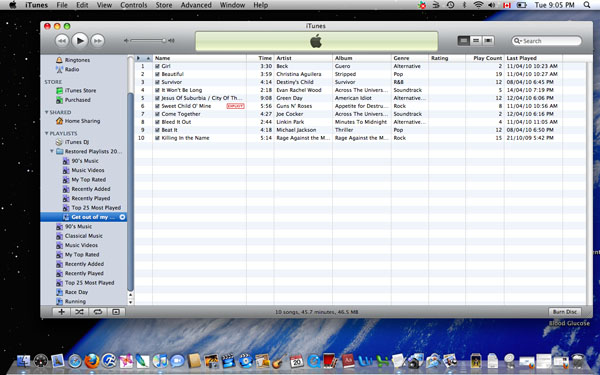Image resolution: width=600 pixels, height=375 pixels.
Task: Click the low-volume speaker icon
Action: click(x=126, y=41)
